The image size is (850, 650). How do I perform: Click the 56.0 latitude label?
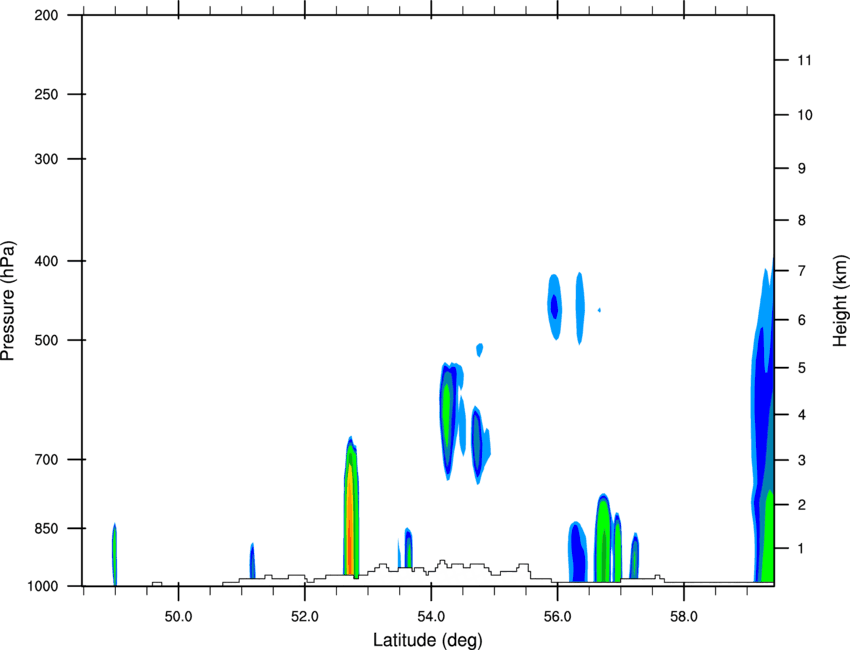point(557,617)
